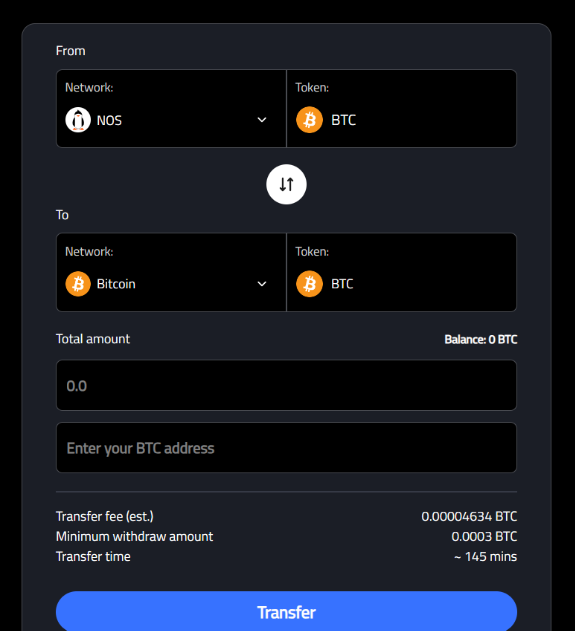Click the Bitcoin network icon in To section
The image size is (575, 631).
click(78, 284)
